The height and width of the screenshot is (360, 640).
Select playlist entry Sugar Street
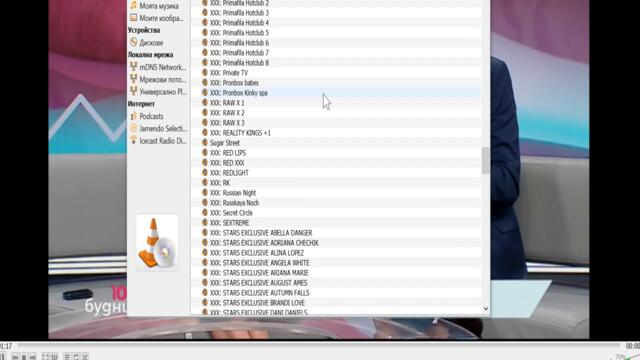coord(336,143)
